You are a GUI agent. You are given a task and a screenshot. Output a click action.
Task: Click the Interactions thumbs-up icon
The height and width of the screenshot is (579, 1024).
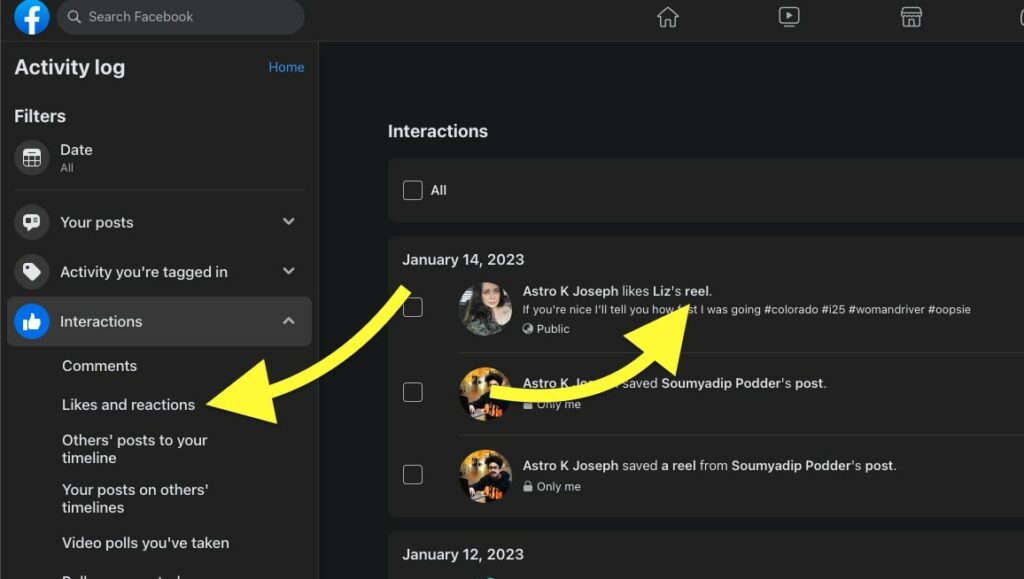[x=32, y=322]
